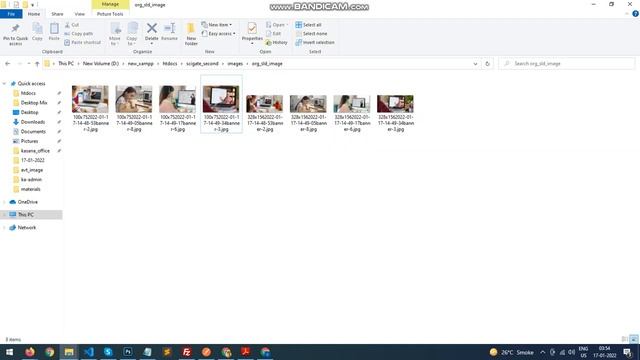Expand address bar history dropdown
Image resolution: width=640 pixels, height=360 pixels.
point(475,64)
